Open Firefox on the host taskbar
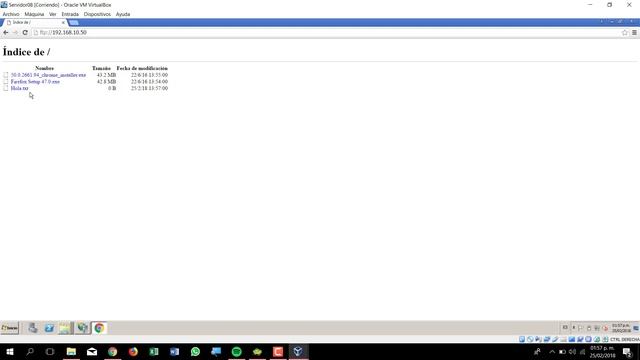 [133, 352]
